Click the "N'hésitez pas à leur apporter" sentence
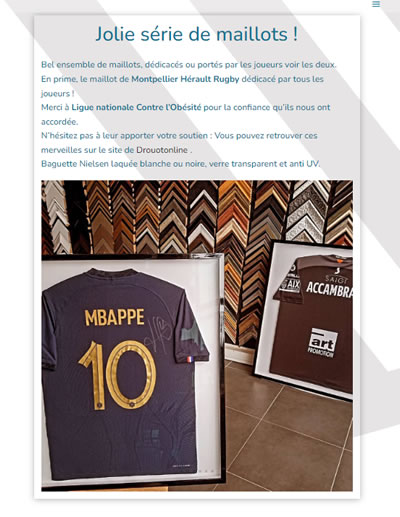The width and height of the screenshot is (400, 517). click(179, 143)
